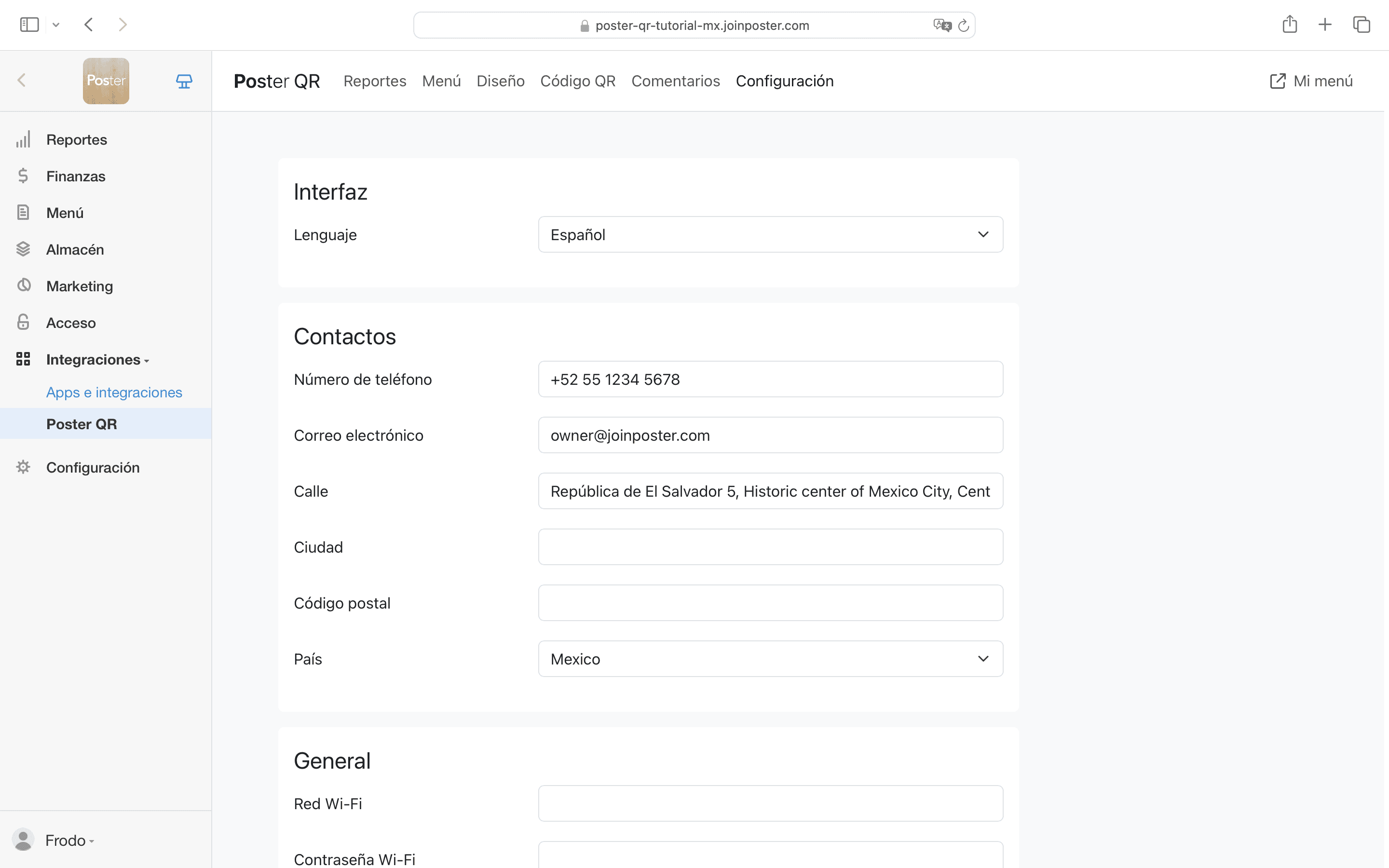1389x868 pixels.
Task: Click the Marketing pie chart icon
Action: tap(24, 285)
